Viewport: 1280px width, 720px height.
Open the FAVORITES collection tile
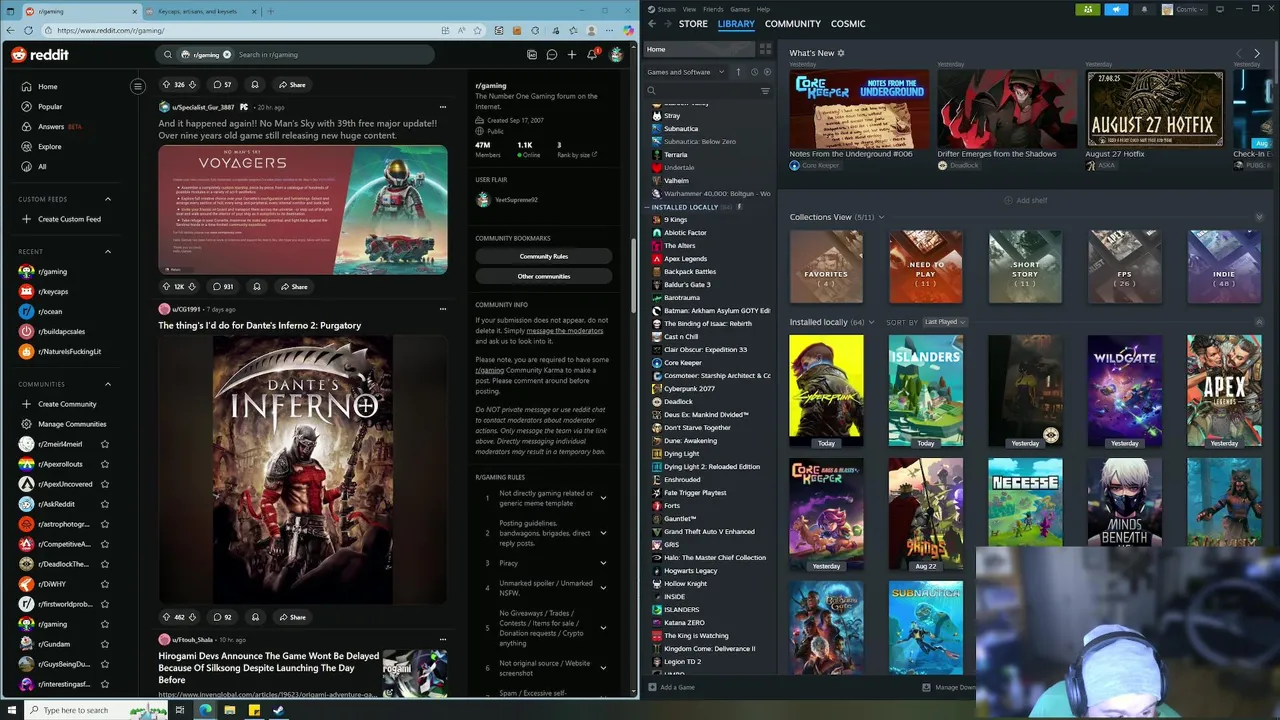point(826,267)
